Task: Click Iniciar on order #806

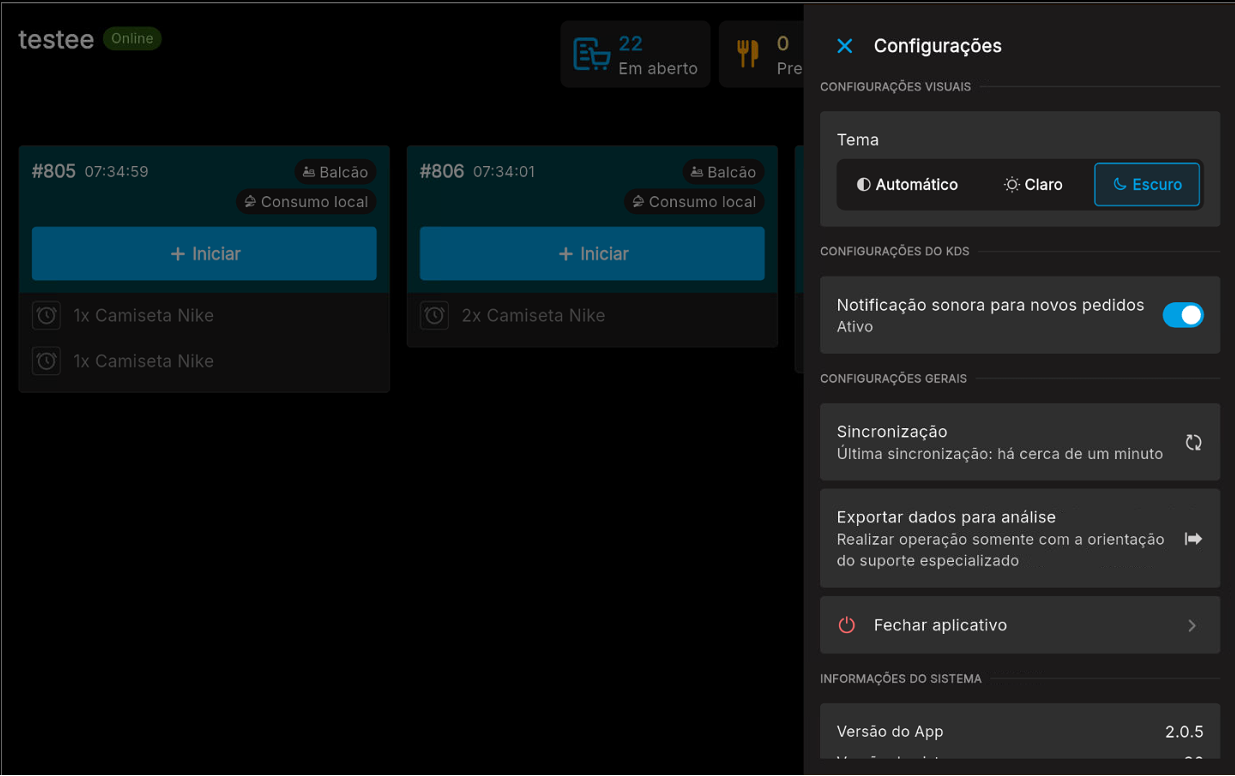Action: pos(592,254)
